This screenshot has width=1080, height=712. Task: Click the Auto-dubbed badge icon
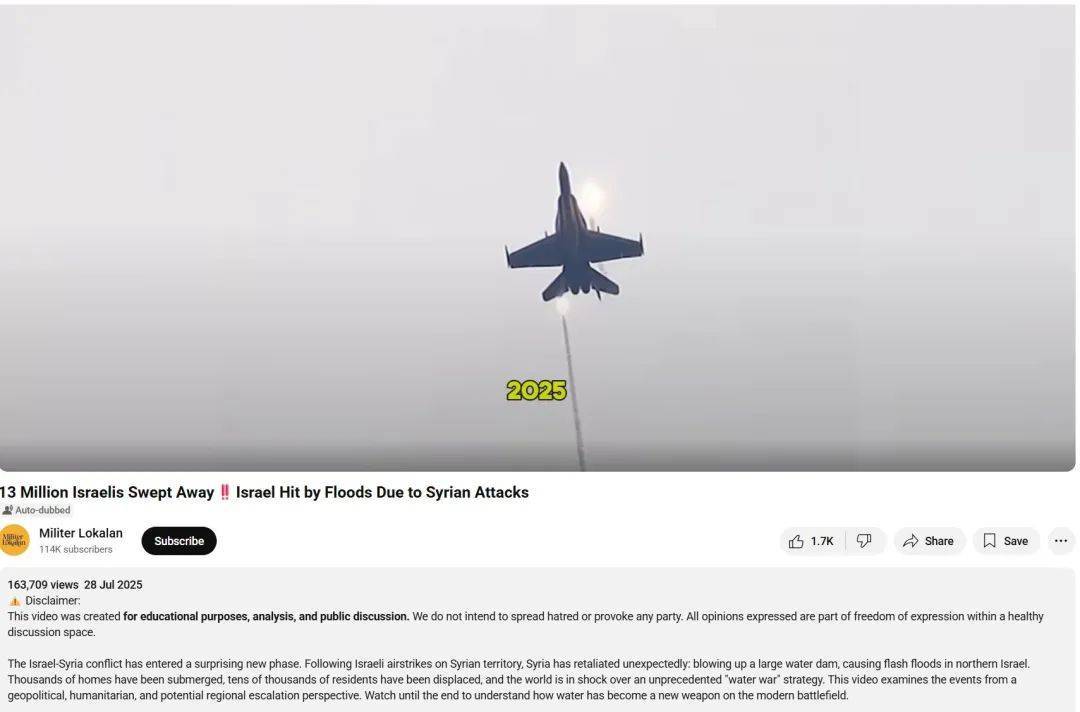[8, 510]
